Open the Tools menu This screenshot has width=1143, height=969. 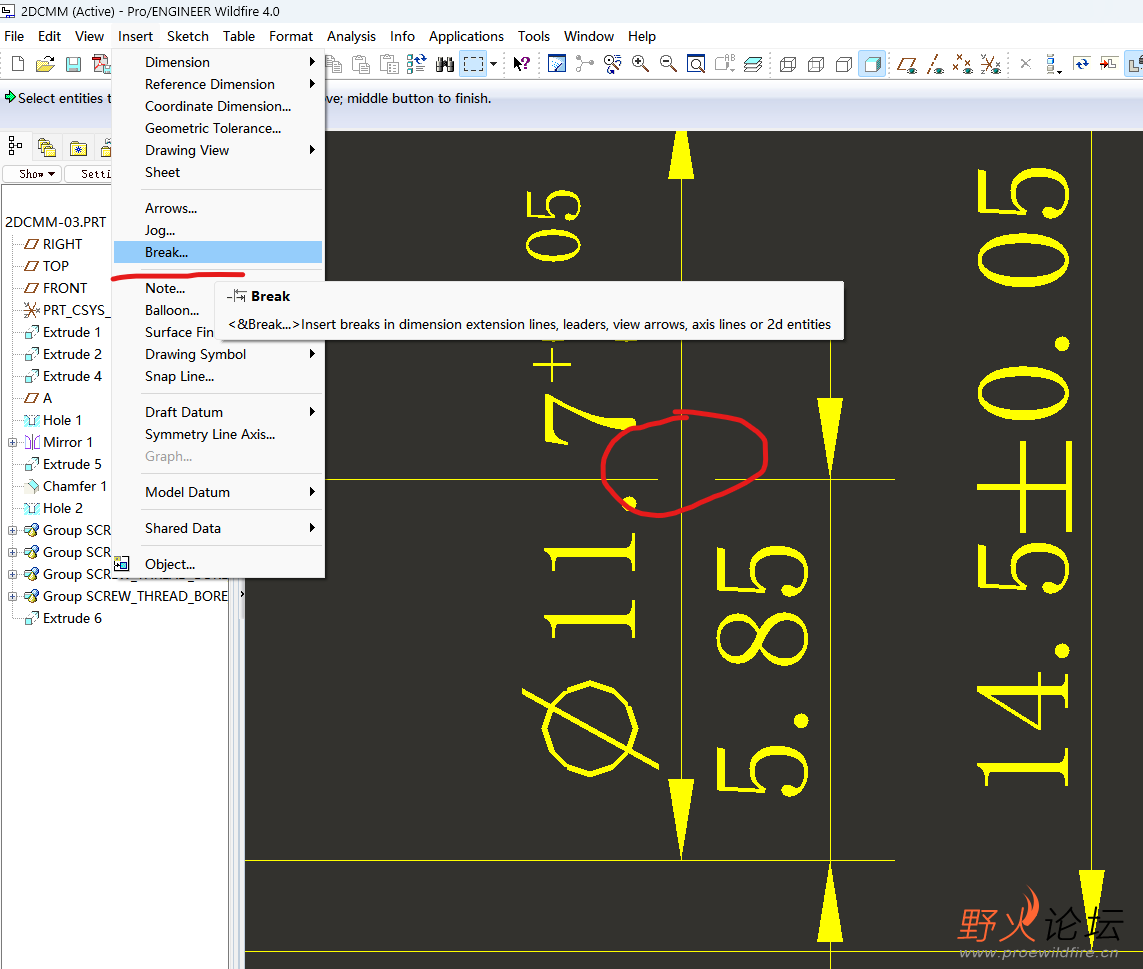[x=534, y=36]
